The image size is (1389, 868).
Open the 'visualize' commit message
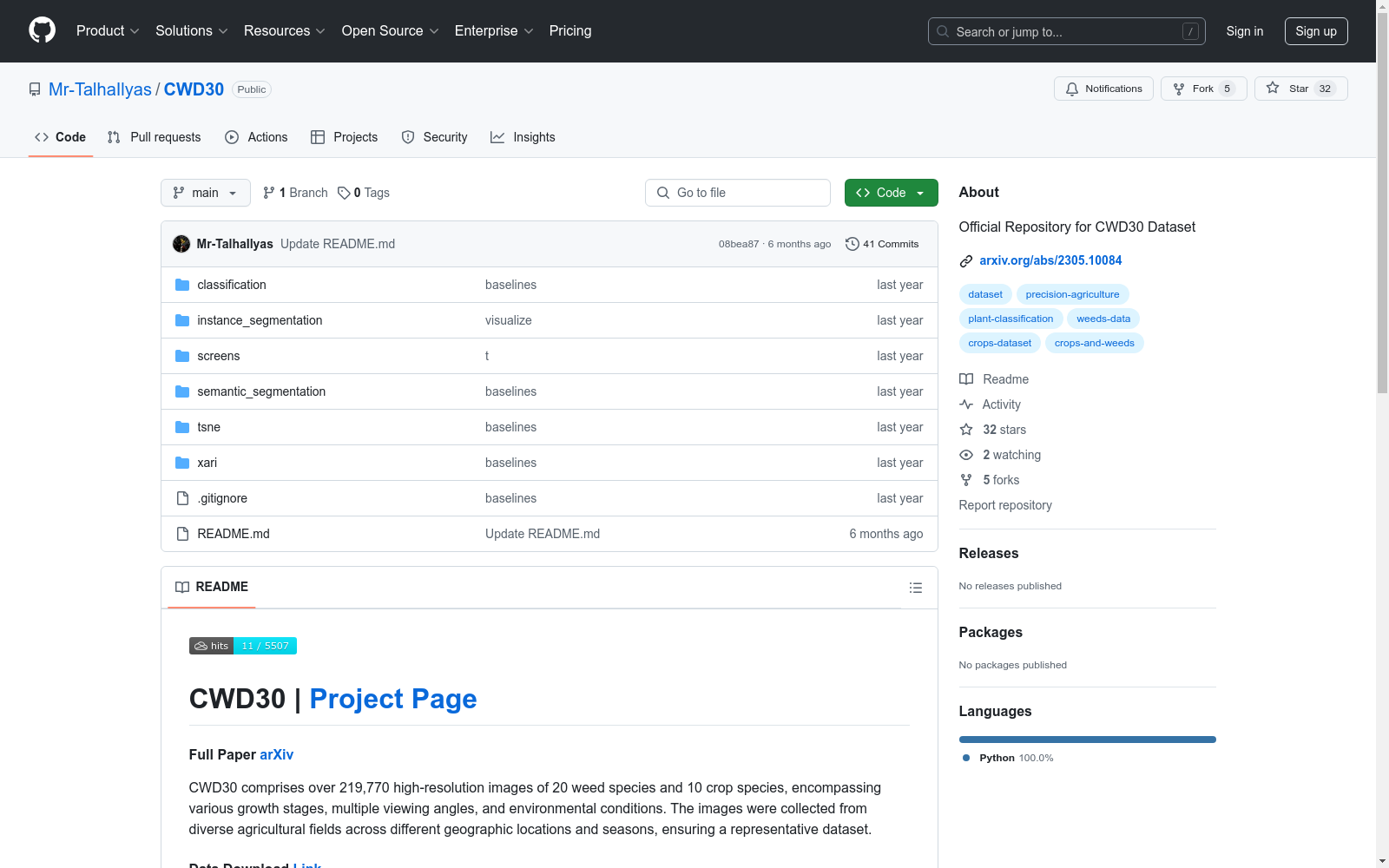[509, 320]
